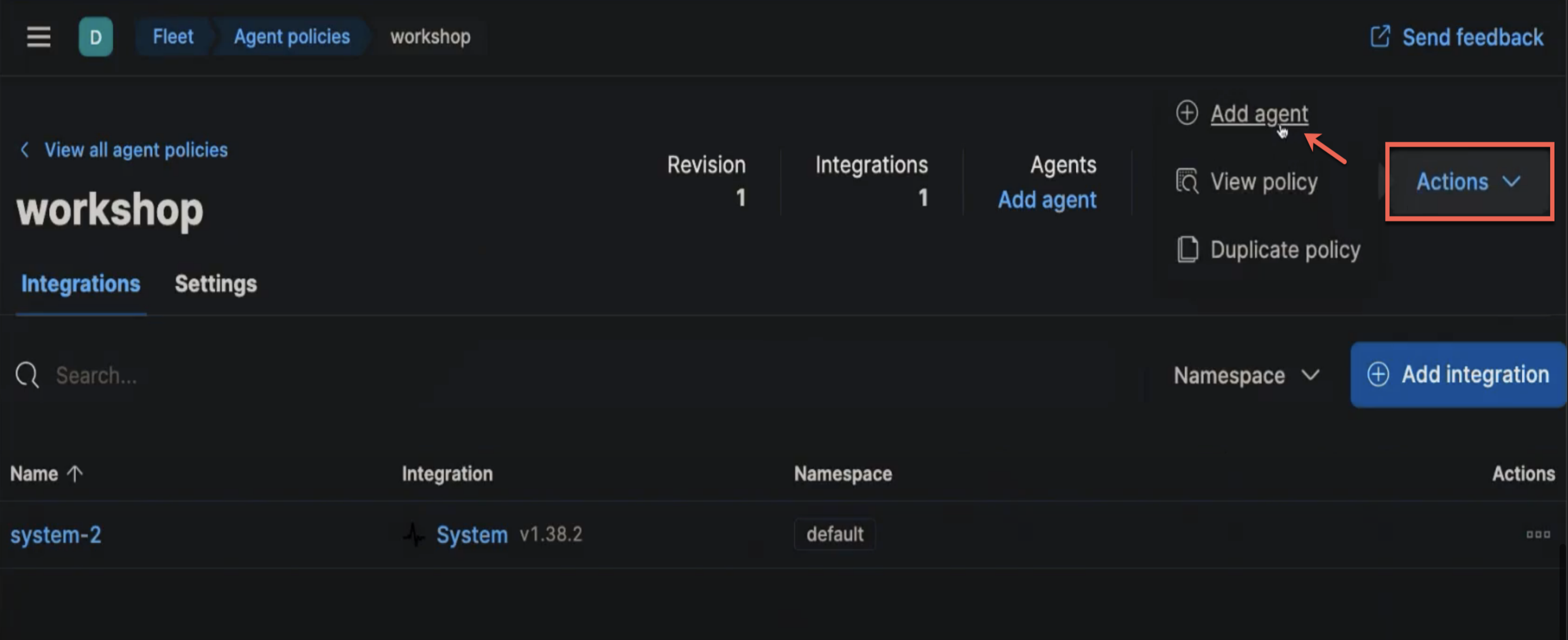Open the row actions ellipsis for system-2
The height and width of the screenshot is (640, 1568).
(x=1539, y=535)
